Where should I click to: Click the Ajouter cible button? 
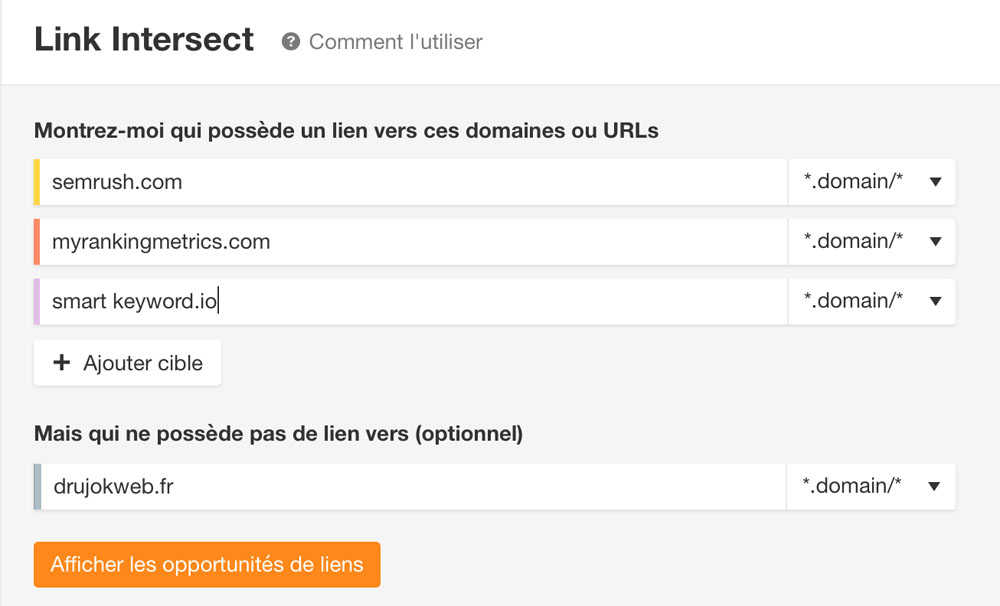[128, 363]
